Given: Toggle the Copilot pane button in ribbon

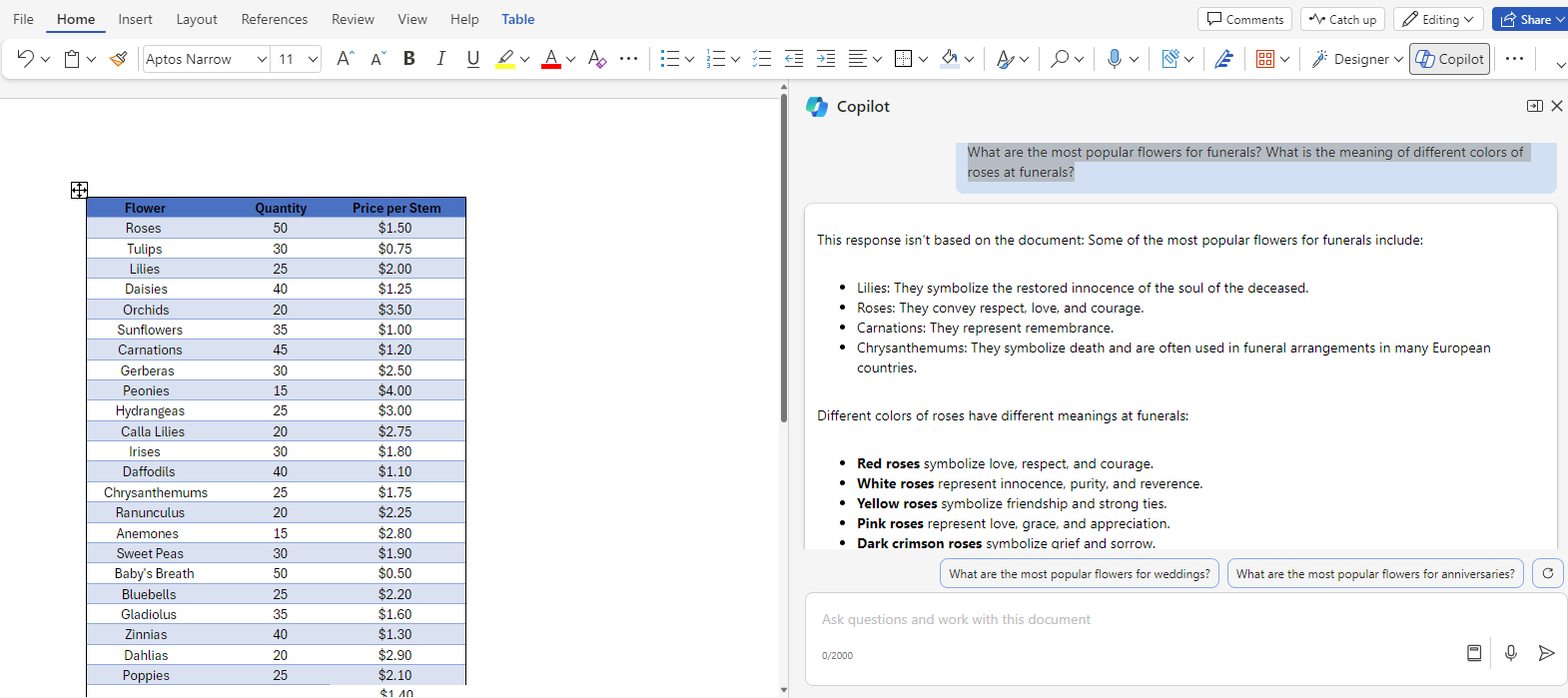Looking at the screenshot, I should [x=1450, y=59].
